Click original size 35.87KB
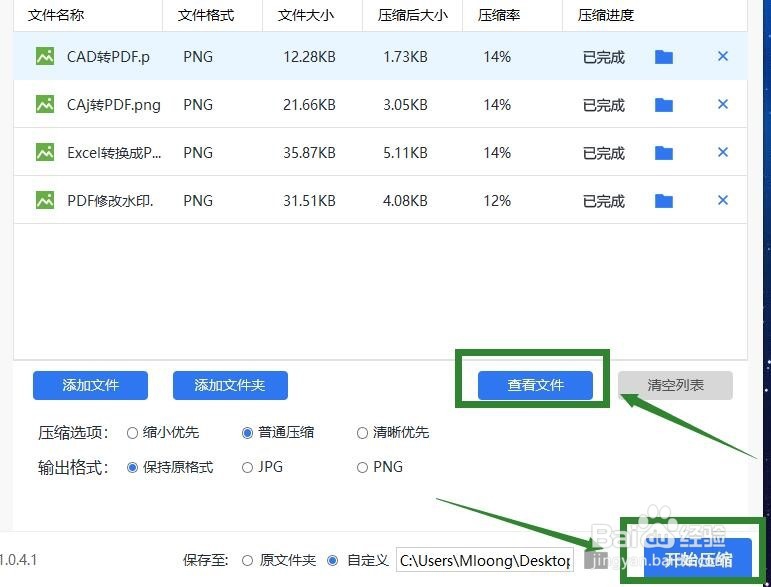The image size is (771, 587). (309, 153)
